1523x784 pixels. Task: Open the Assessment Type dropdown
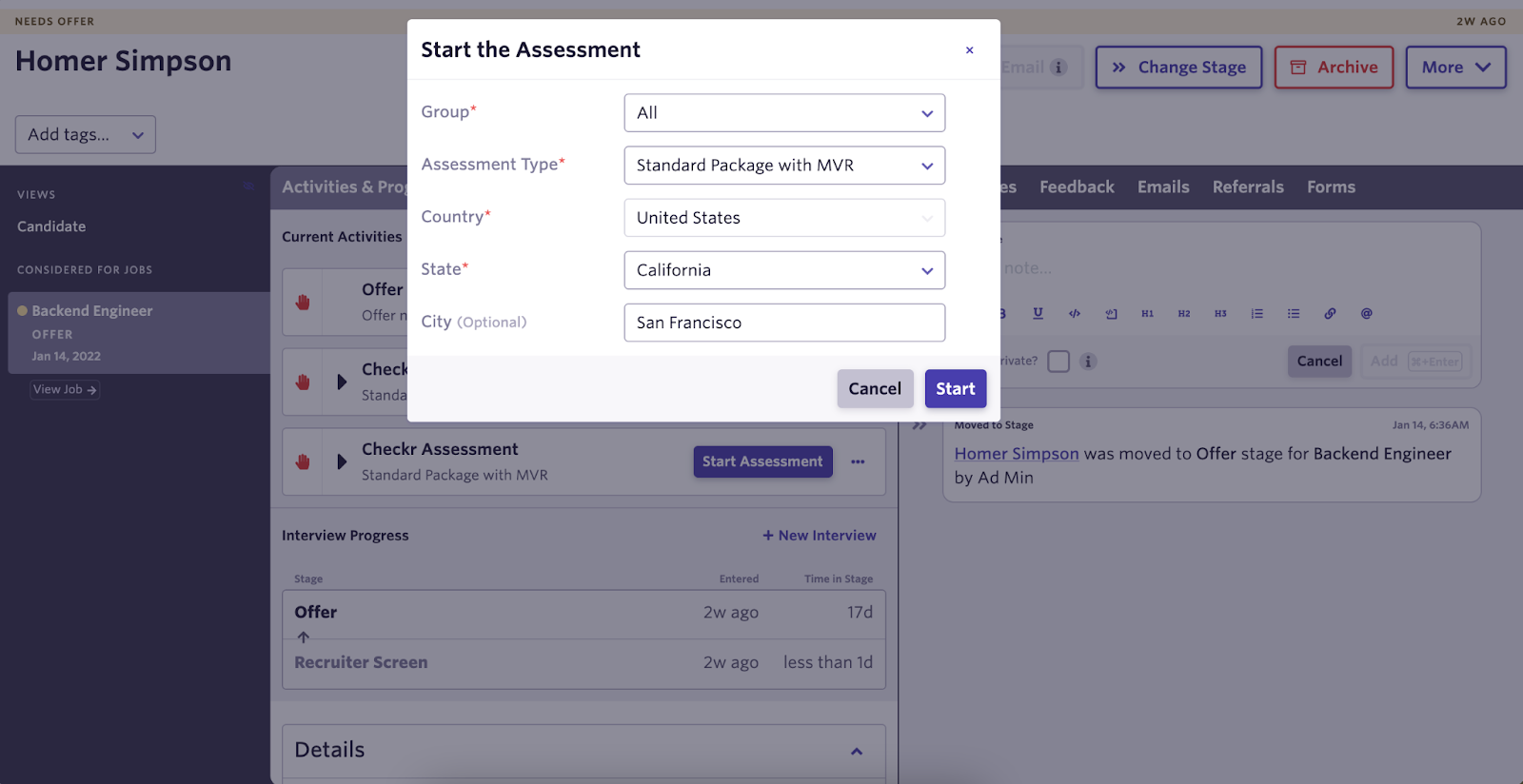point(784,166)
